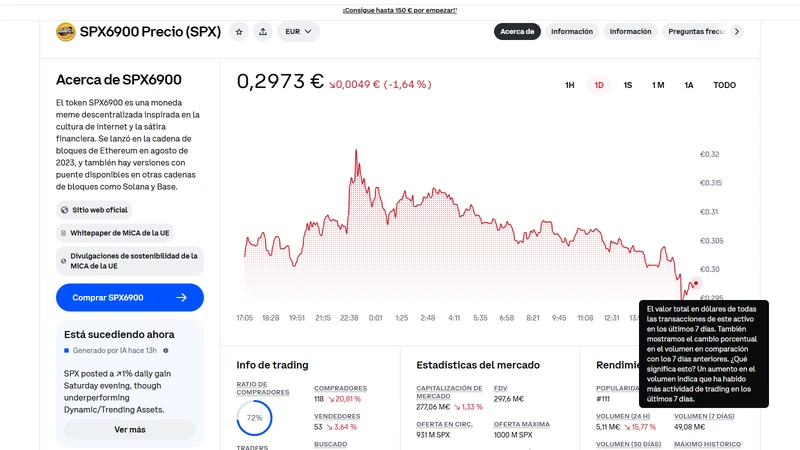This screenshot has width=800, height=450.
Task: Click the Está sucediendo ahora heading
Action: click(119, 335)
